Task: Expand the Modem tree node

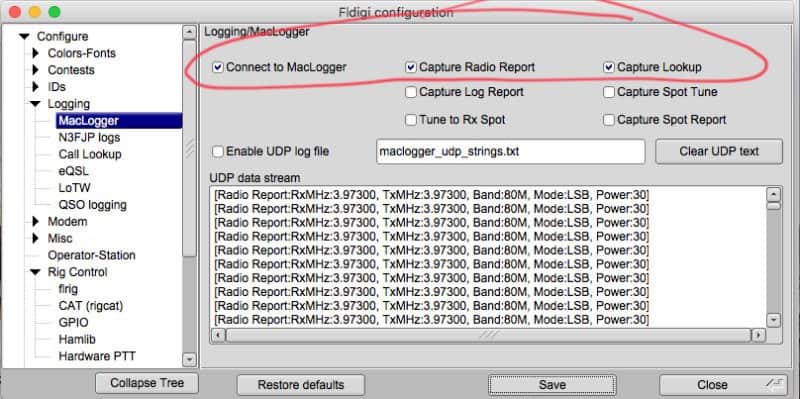Action: [x=36, y=221]
